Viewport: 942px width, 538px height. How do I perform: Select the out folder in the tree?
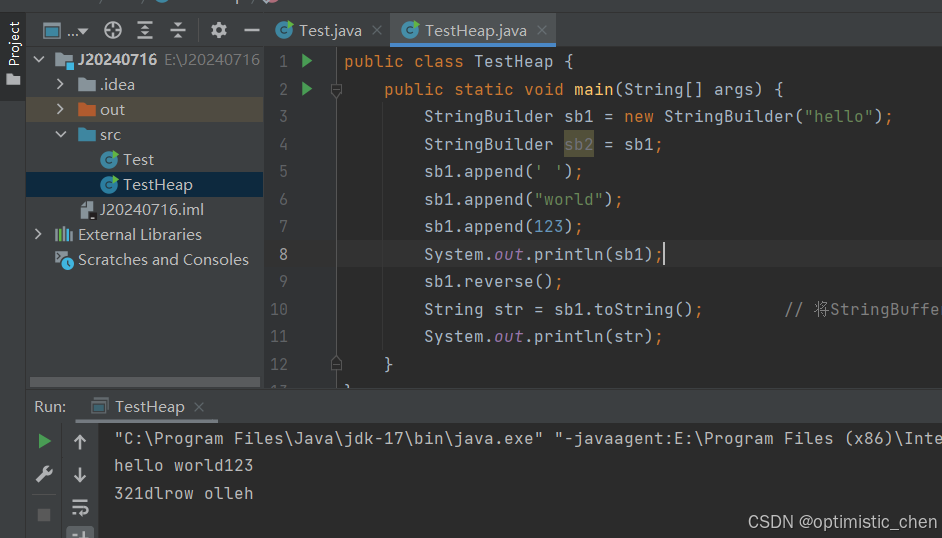click(145, 109)
